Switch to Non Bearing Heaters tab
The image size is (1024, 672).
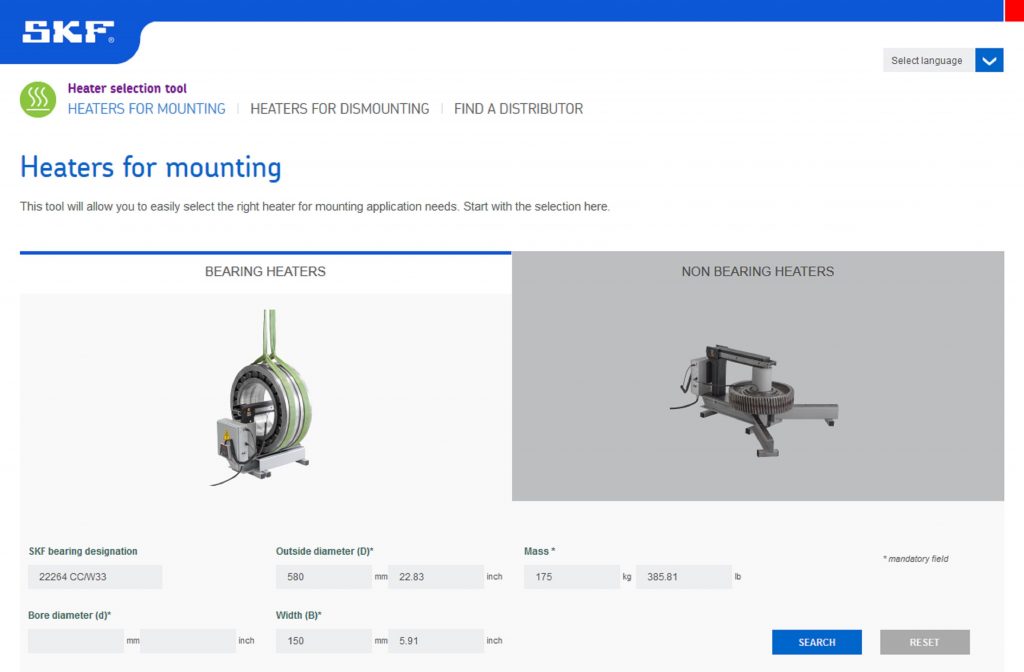point(757,271)
